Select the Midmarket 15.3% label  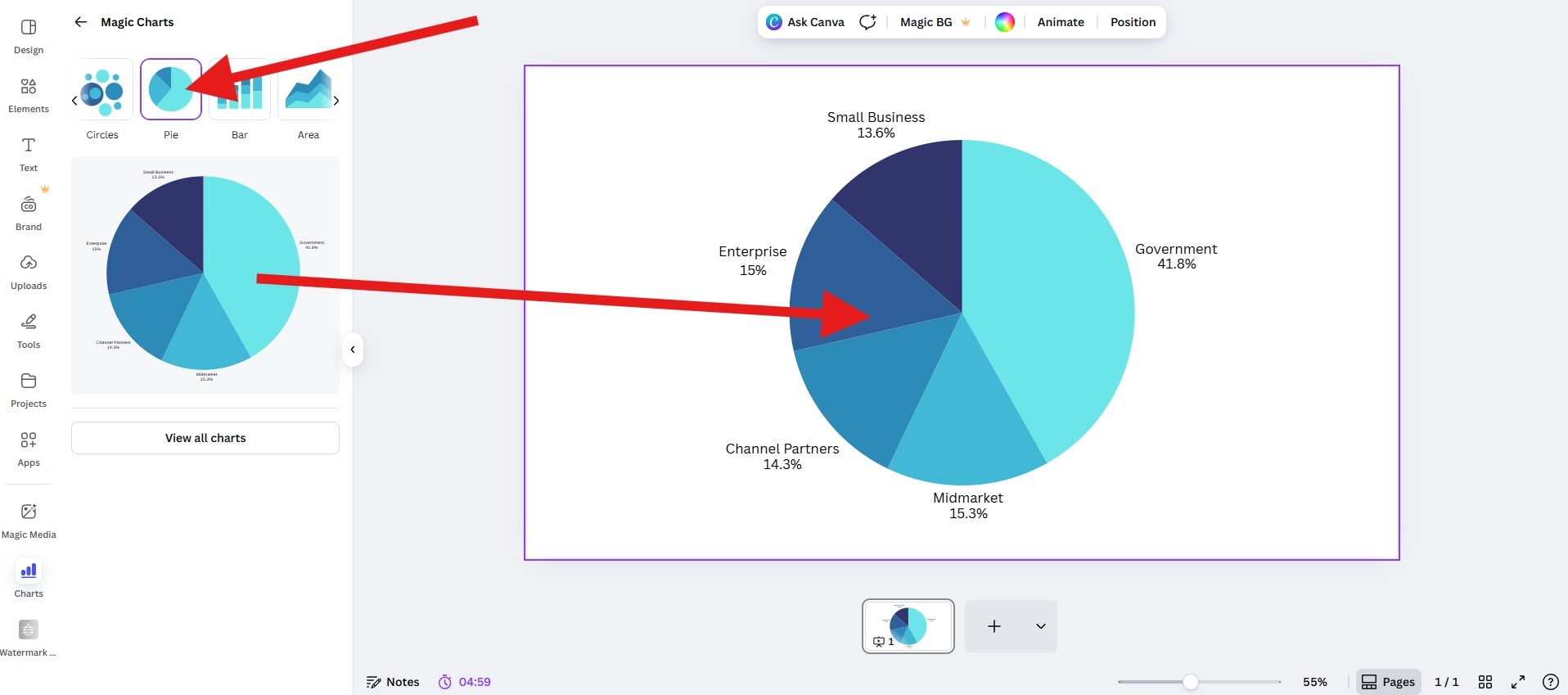click(968, 506)
